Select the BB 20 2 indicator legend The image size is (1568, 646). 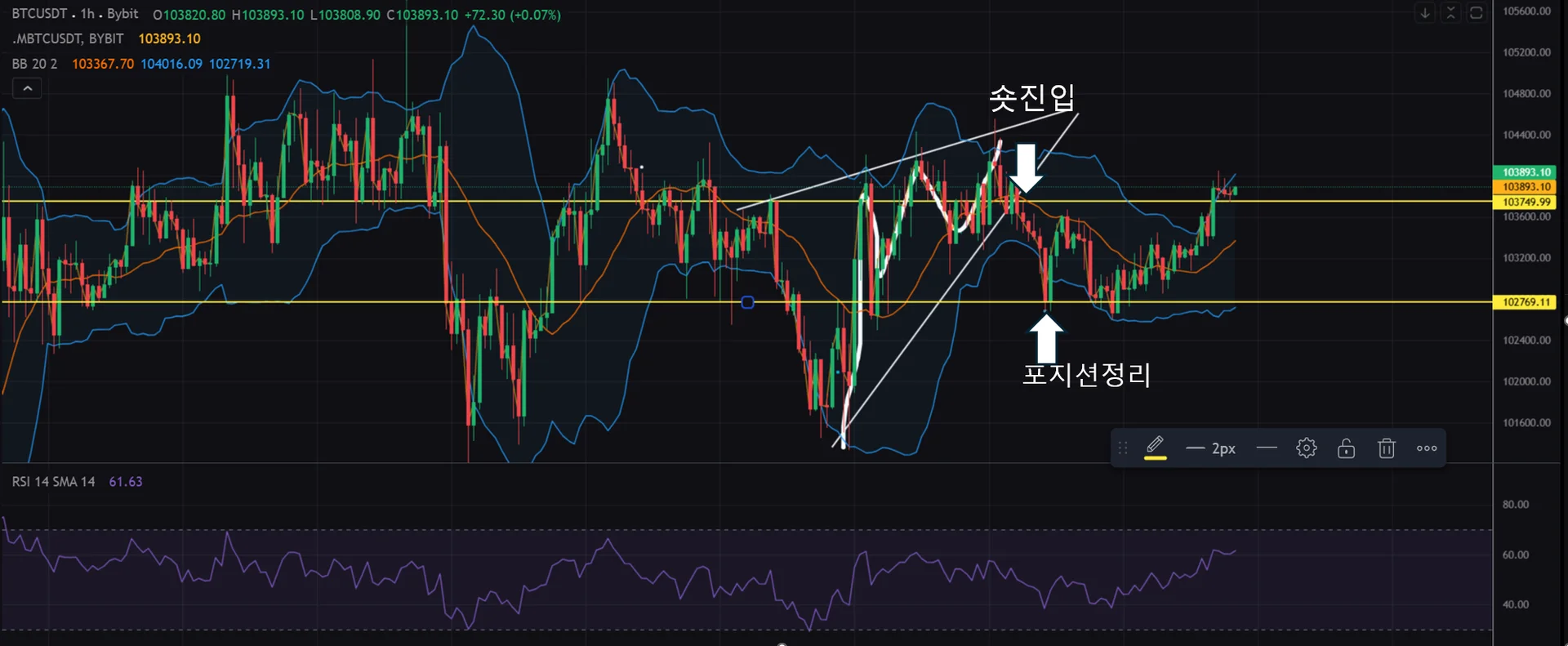(34, 64)
